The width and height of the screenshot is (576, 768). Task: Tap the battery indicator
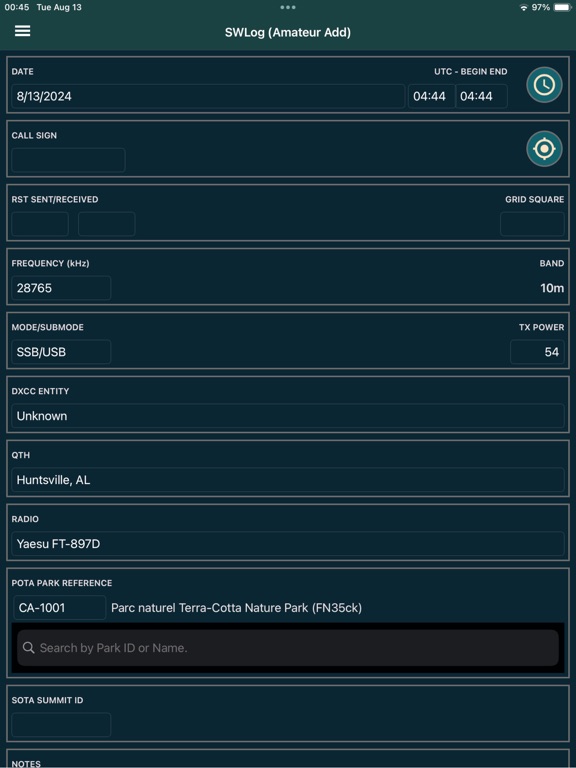563,7
